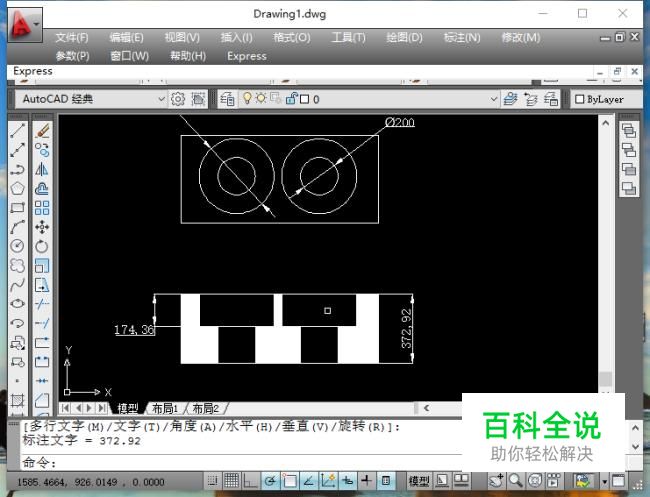The image size is (650, 497).
Task: Select the Make Block tool
Action: [17, 361]
